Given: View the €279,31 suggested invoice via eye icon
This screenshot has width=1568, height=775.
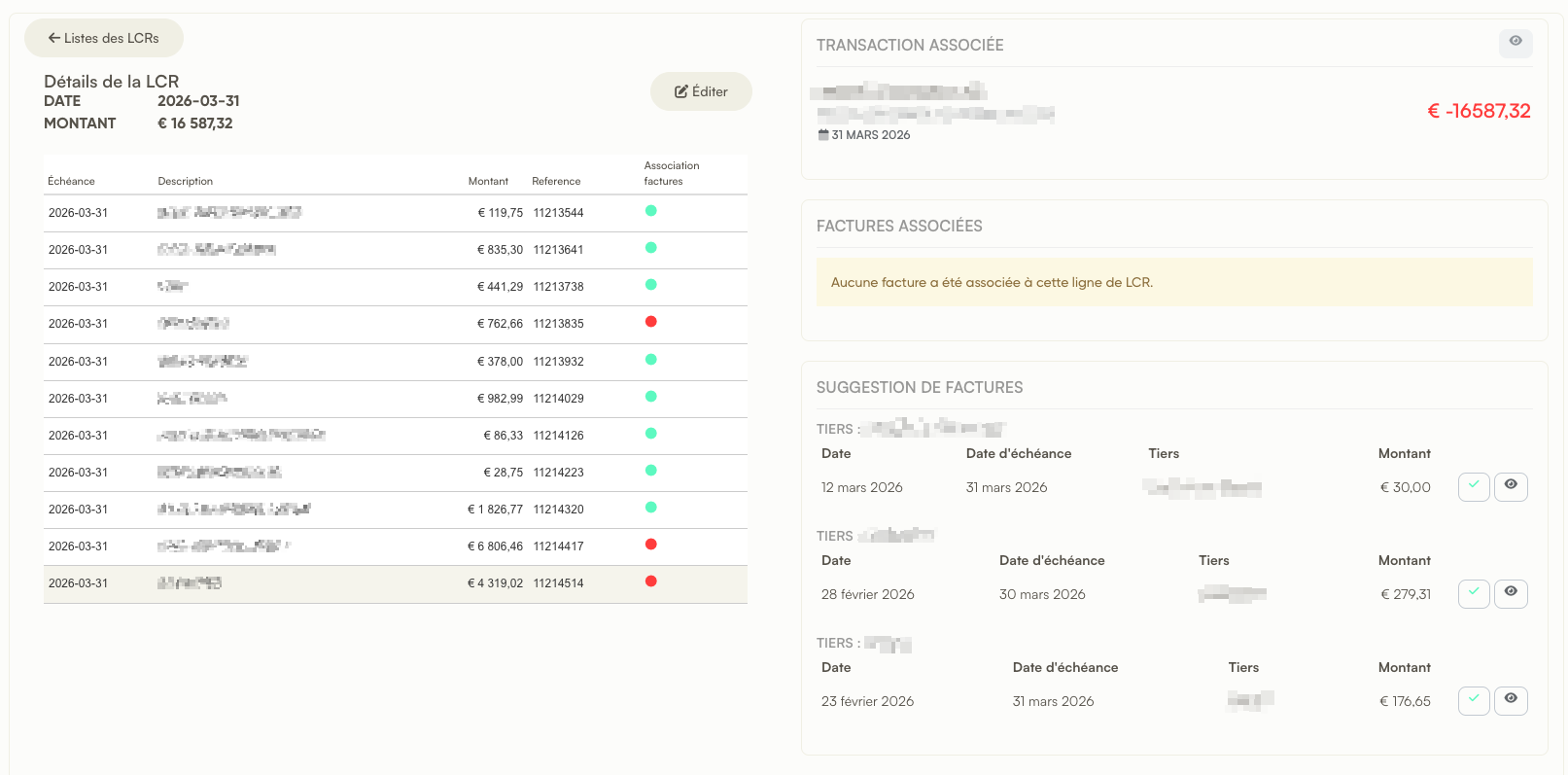Looking at the screenshot, I should 1511,593.
